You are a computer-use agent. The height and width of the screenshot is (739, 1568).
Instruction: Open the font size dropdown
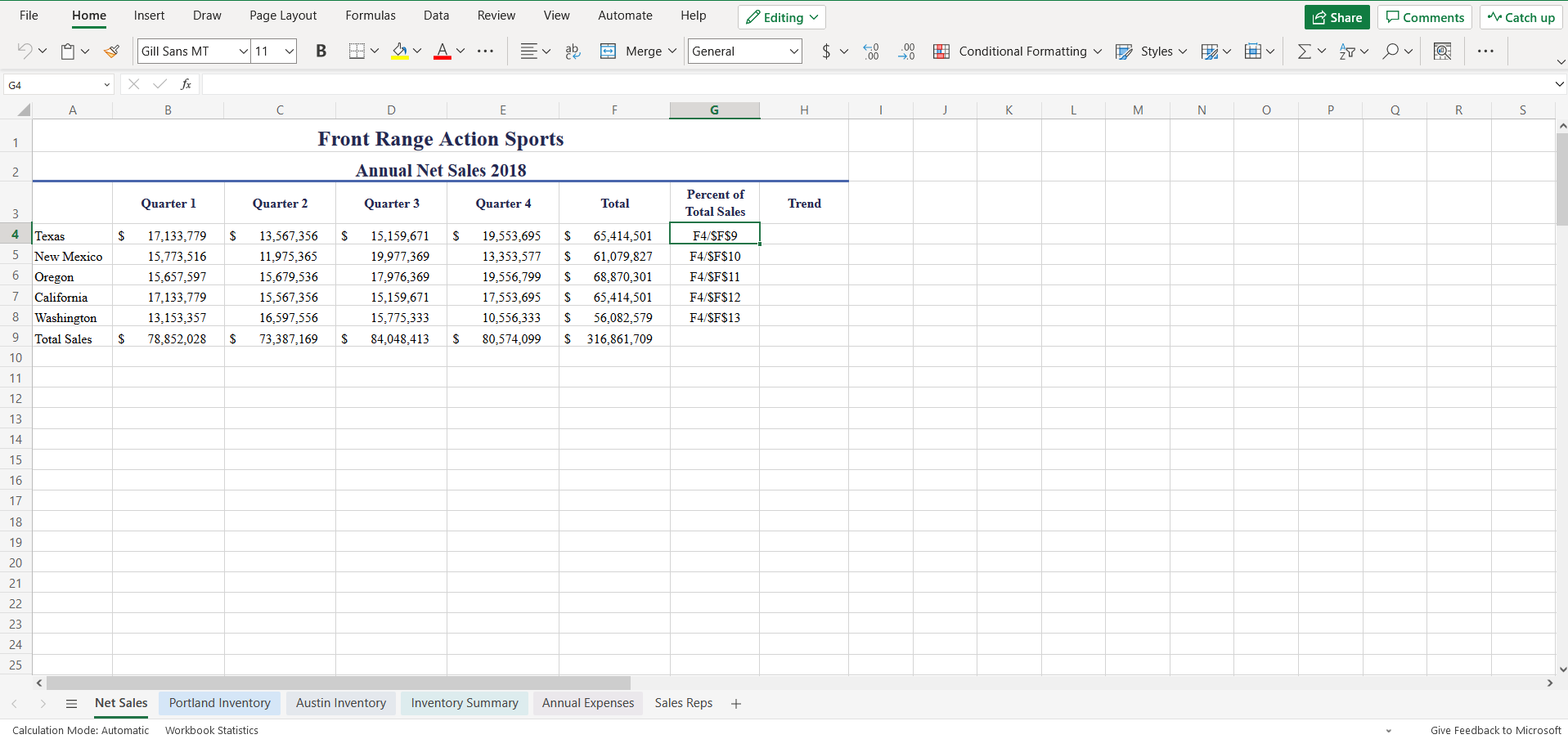coord(288,51)
